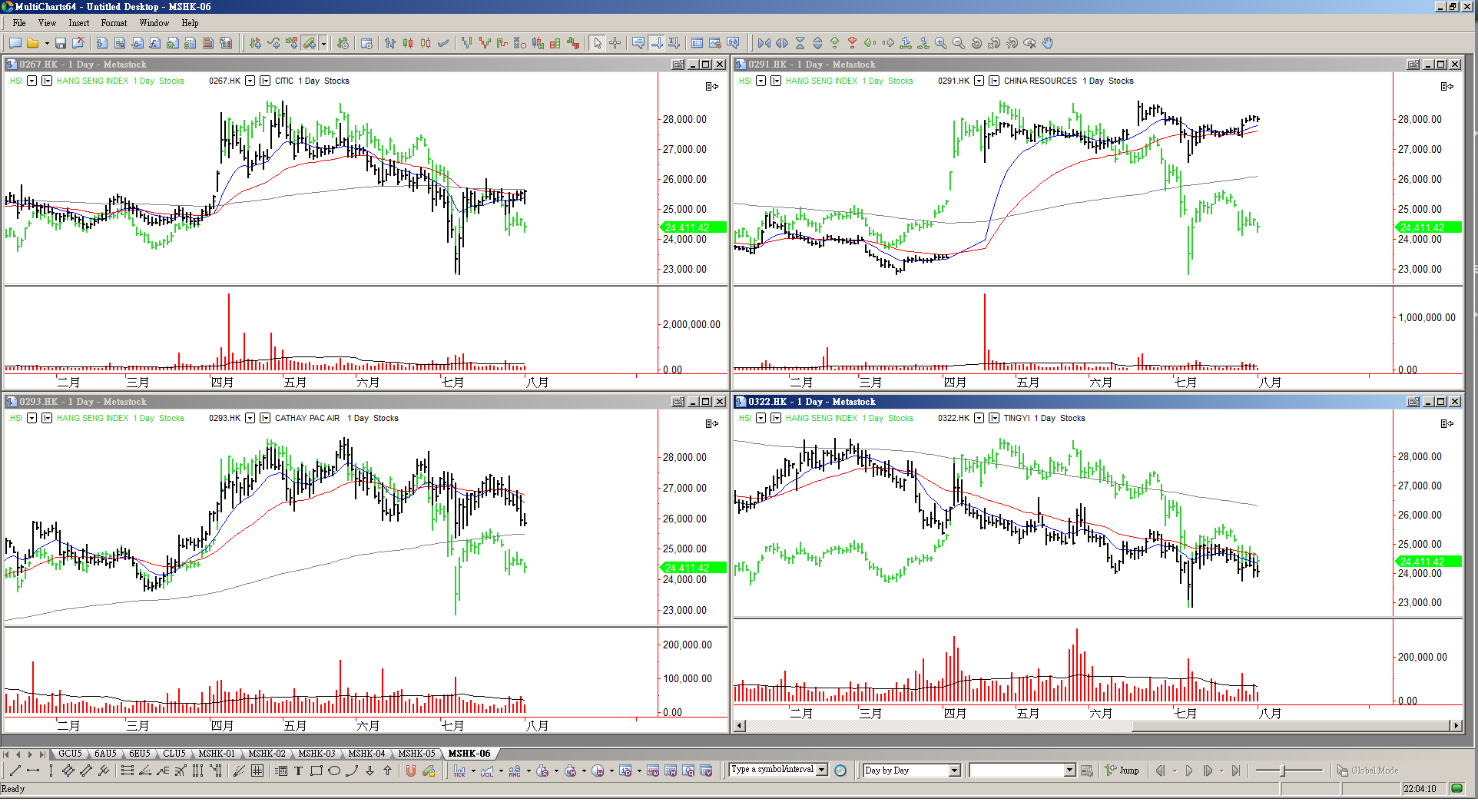Select the candlestick chart style icon
This screenshot has width=1478, height=812.
coord(408,43)
